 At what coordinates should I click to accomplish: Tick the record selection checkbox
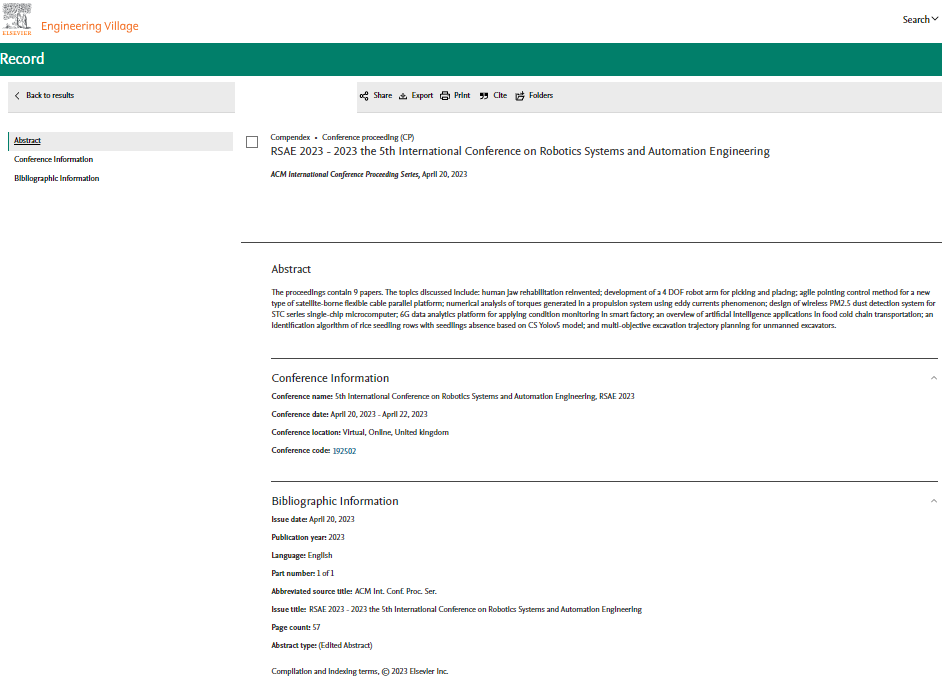click(x=252, y=142)
